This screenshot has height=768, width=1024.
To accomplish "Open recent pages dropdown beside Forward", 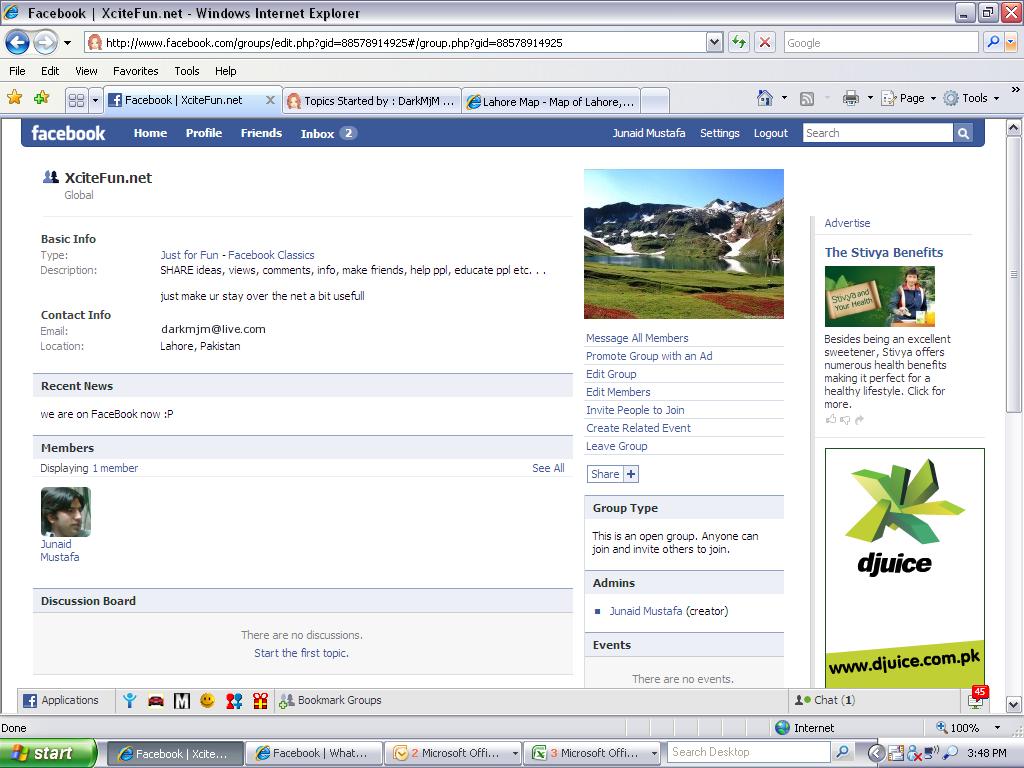I will (x=67, y=43).
